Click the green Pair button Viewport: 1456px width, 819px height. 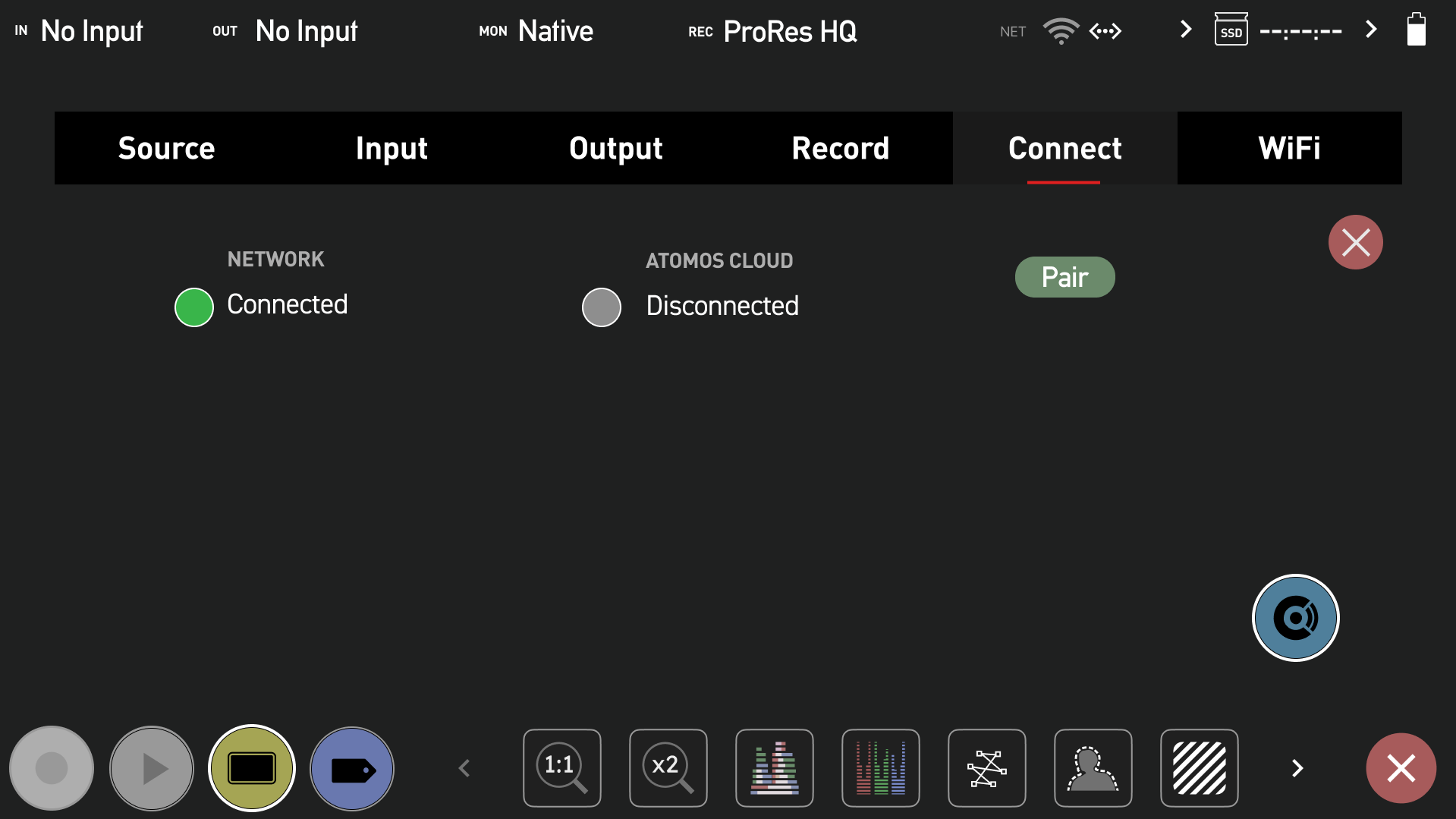pos(1064,277)
